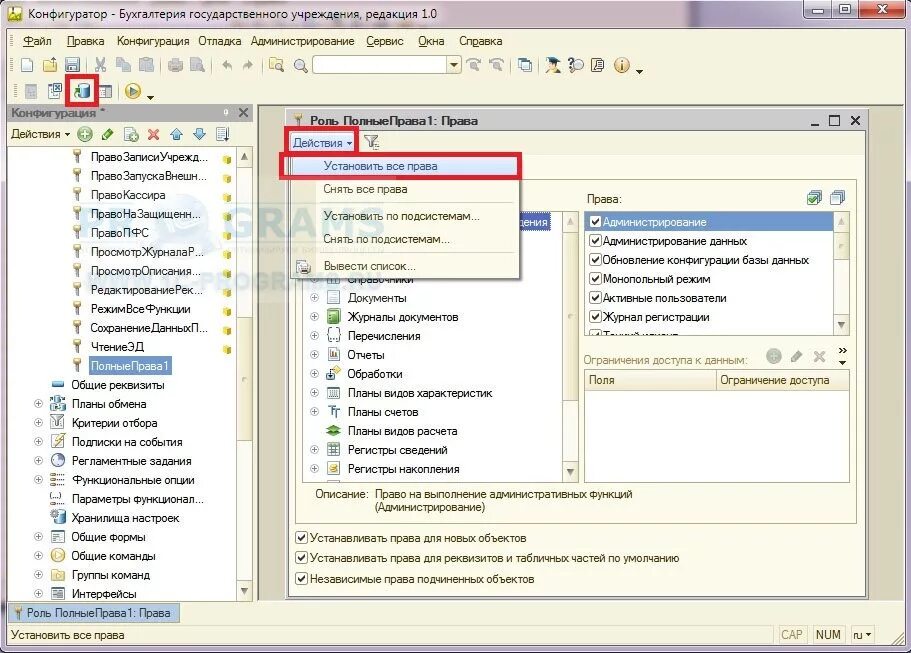This screenshot has width=911, height=653.
Task: Start debugging with the play icon
Action: 133,91
